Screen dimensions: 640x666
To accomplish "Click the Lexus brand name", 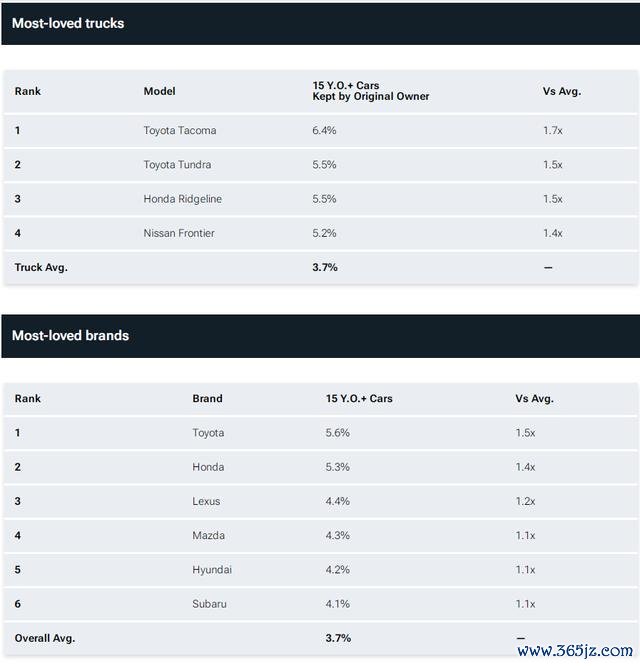I will pyautogui.click(x=206, y=501).
